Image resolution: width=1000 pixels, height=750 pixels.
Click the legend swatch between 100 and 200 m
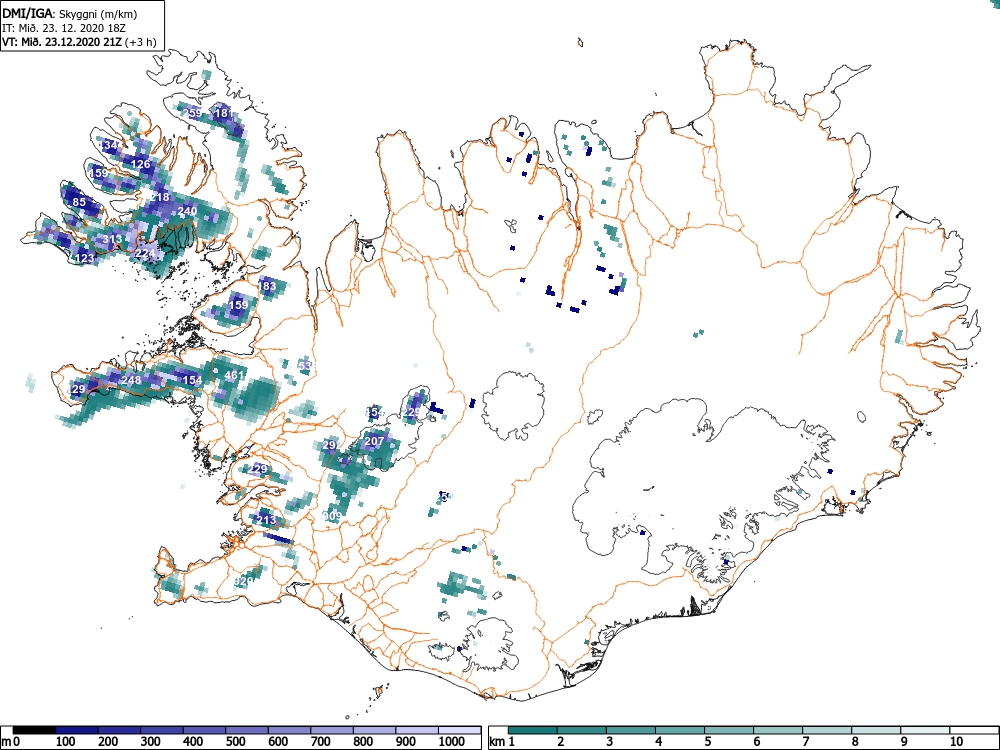point(77,730)
